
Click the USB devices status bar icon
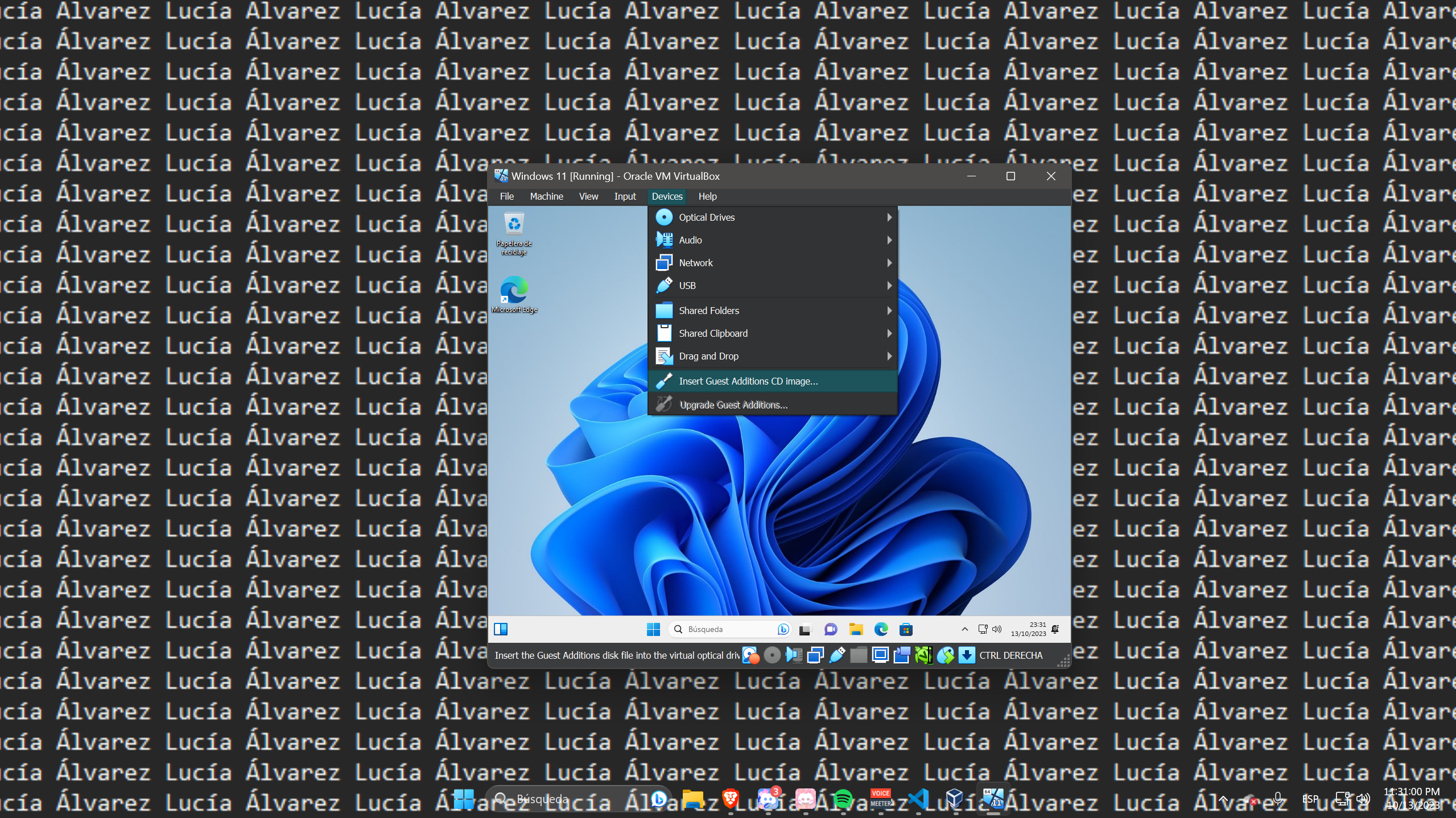click(836, 655)
